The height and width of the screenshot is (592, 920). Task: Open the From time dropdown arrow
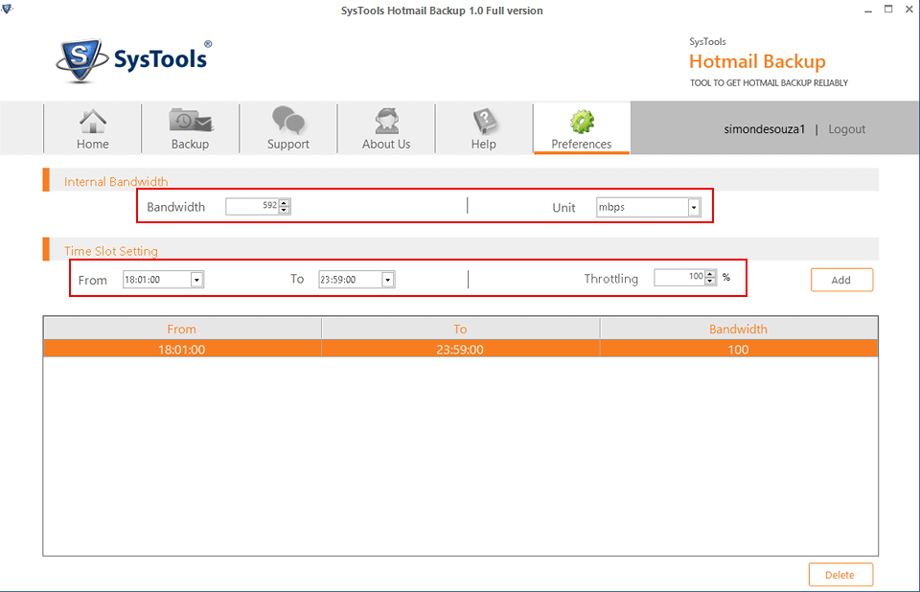click(197, 280)
